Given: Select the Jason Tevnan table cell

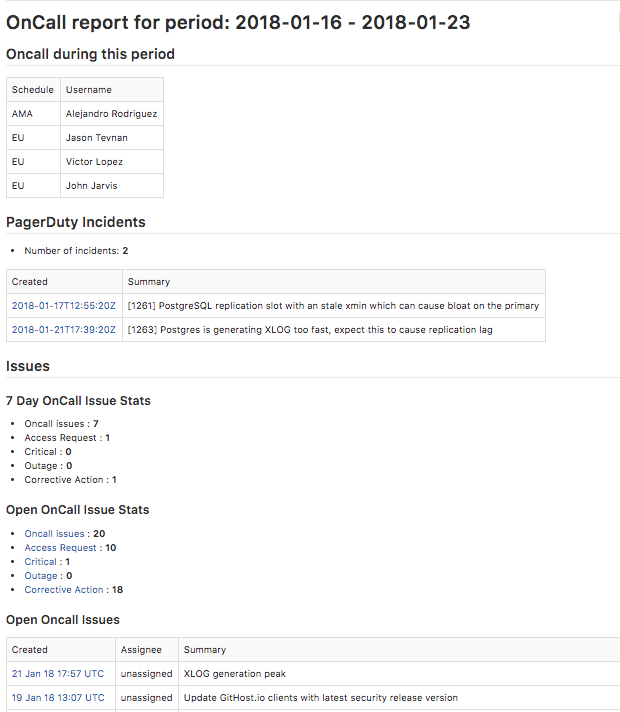Looking at the screenshot, I should tap(112, 138).
